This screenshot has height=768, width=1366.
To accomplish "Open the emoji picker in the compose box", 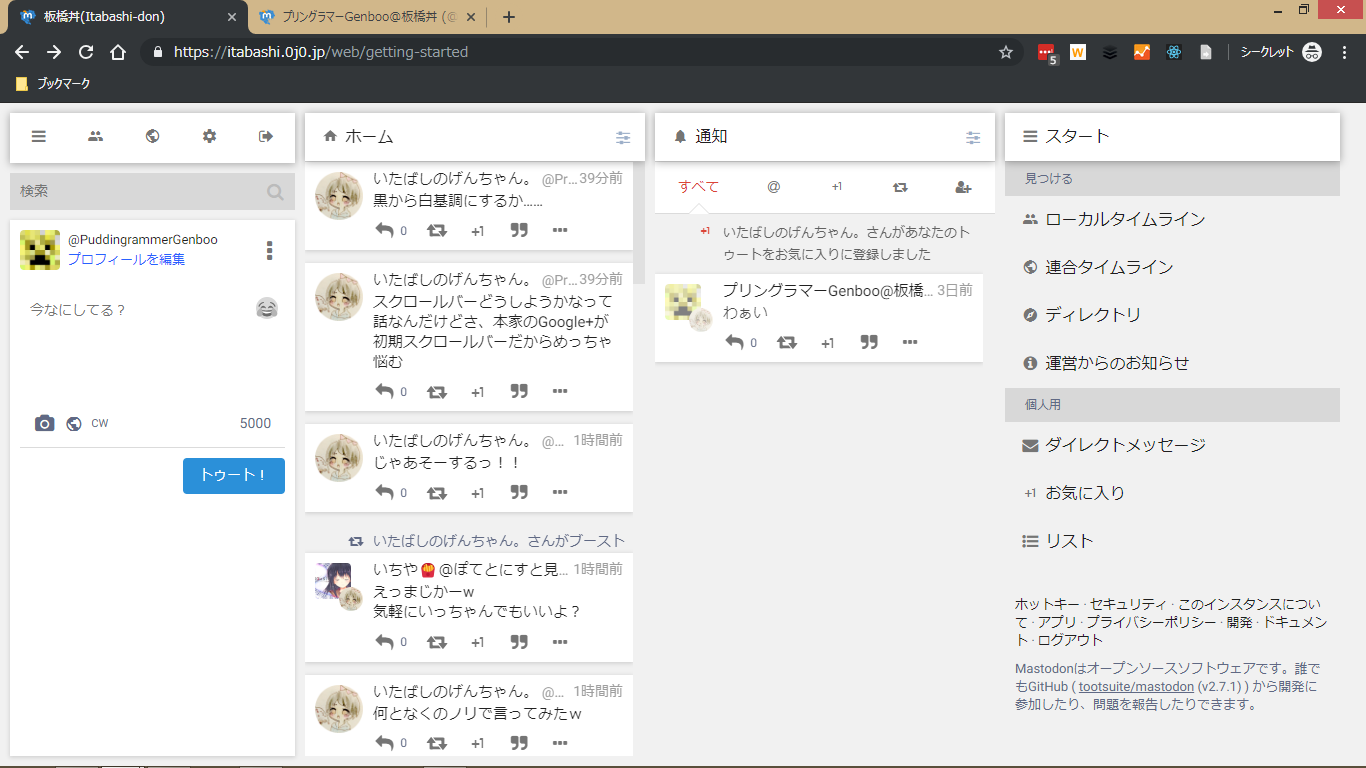I will [x=266, y=309].
